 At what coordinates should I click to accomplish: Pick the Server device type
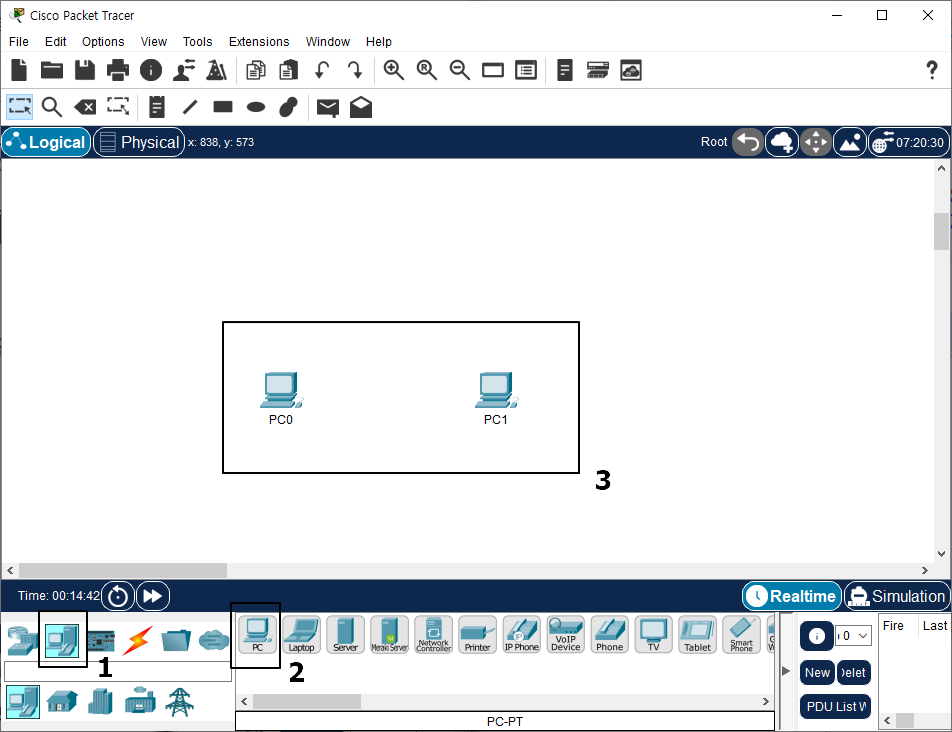click(345, 634)
